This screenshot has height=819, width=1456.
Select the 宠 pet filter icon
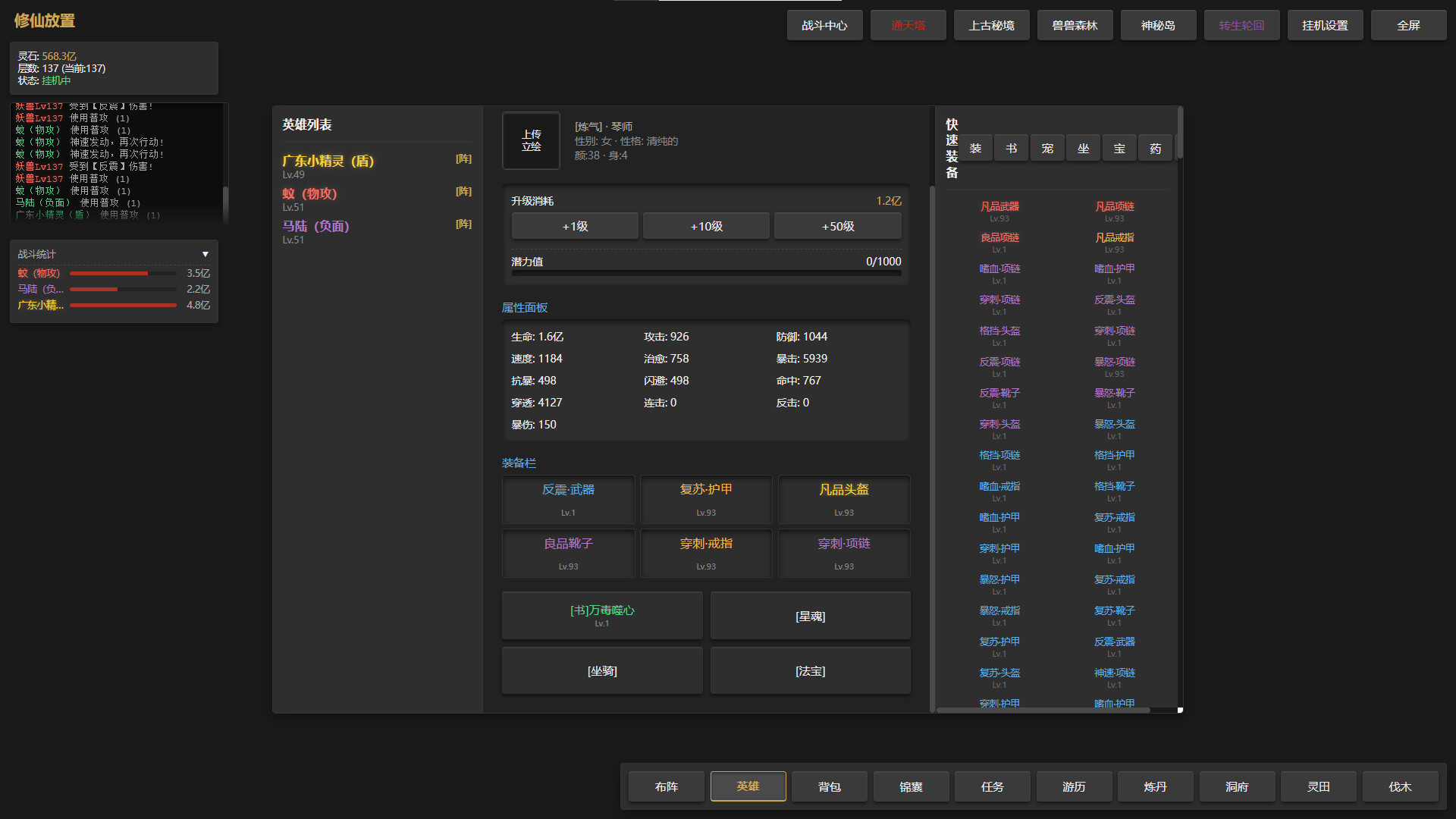(1046, 147)
